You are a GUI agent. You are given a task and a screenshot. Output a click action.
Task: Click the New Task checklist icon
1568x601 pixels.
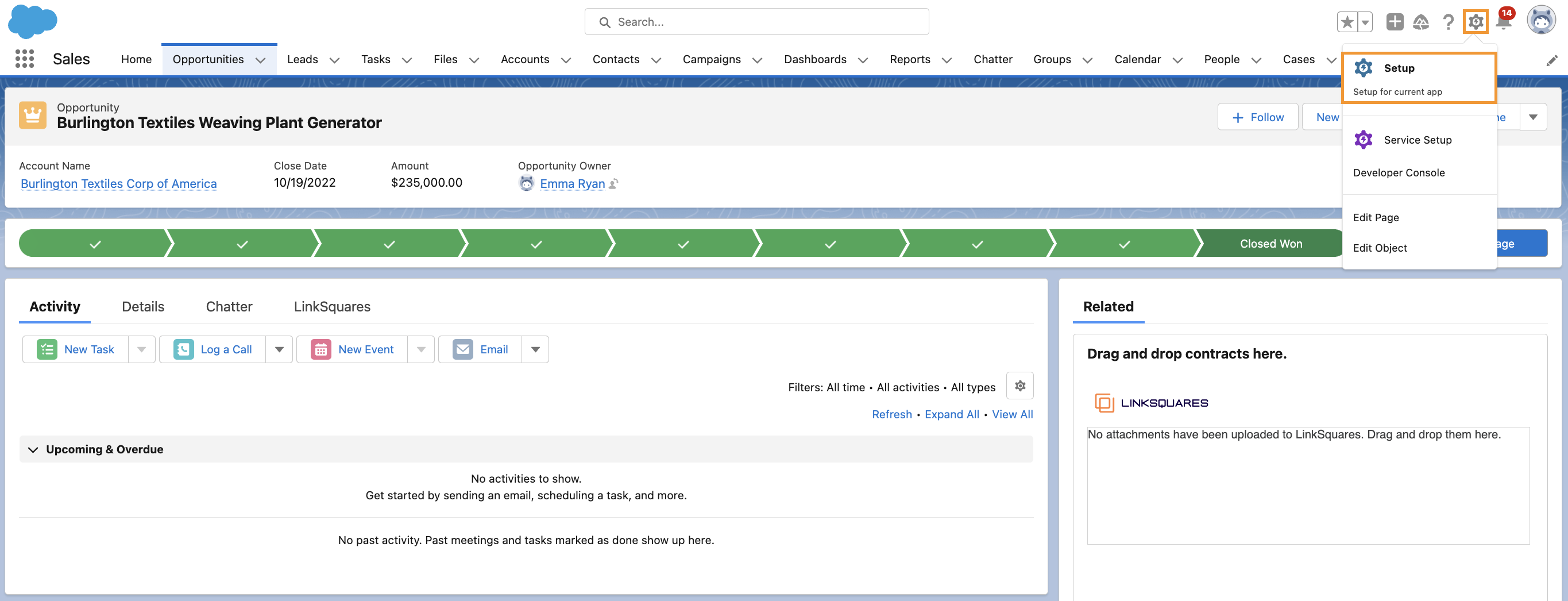pos(47,349)
